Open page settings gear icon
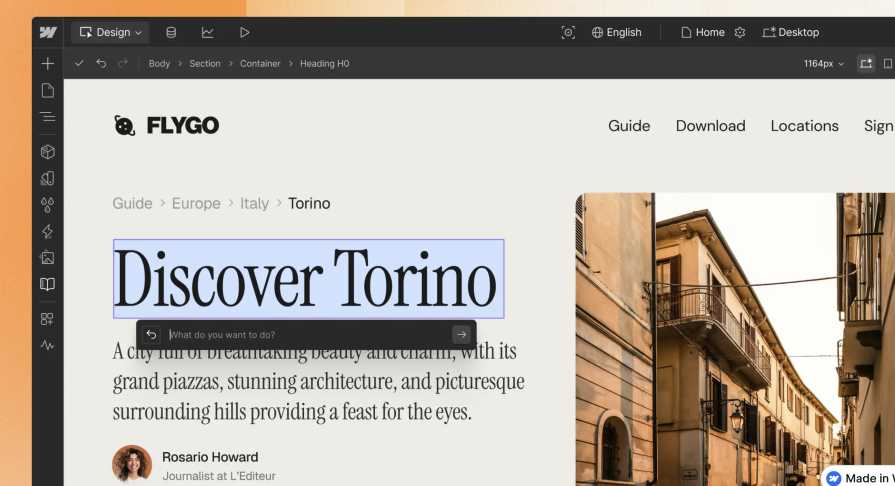The height and width of the screenshot is (486, 895). tap(740, 33)
